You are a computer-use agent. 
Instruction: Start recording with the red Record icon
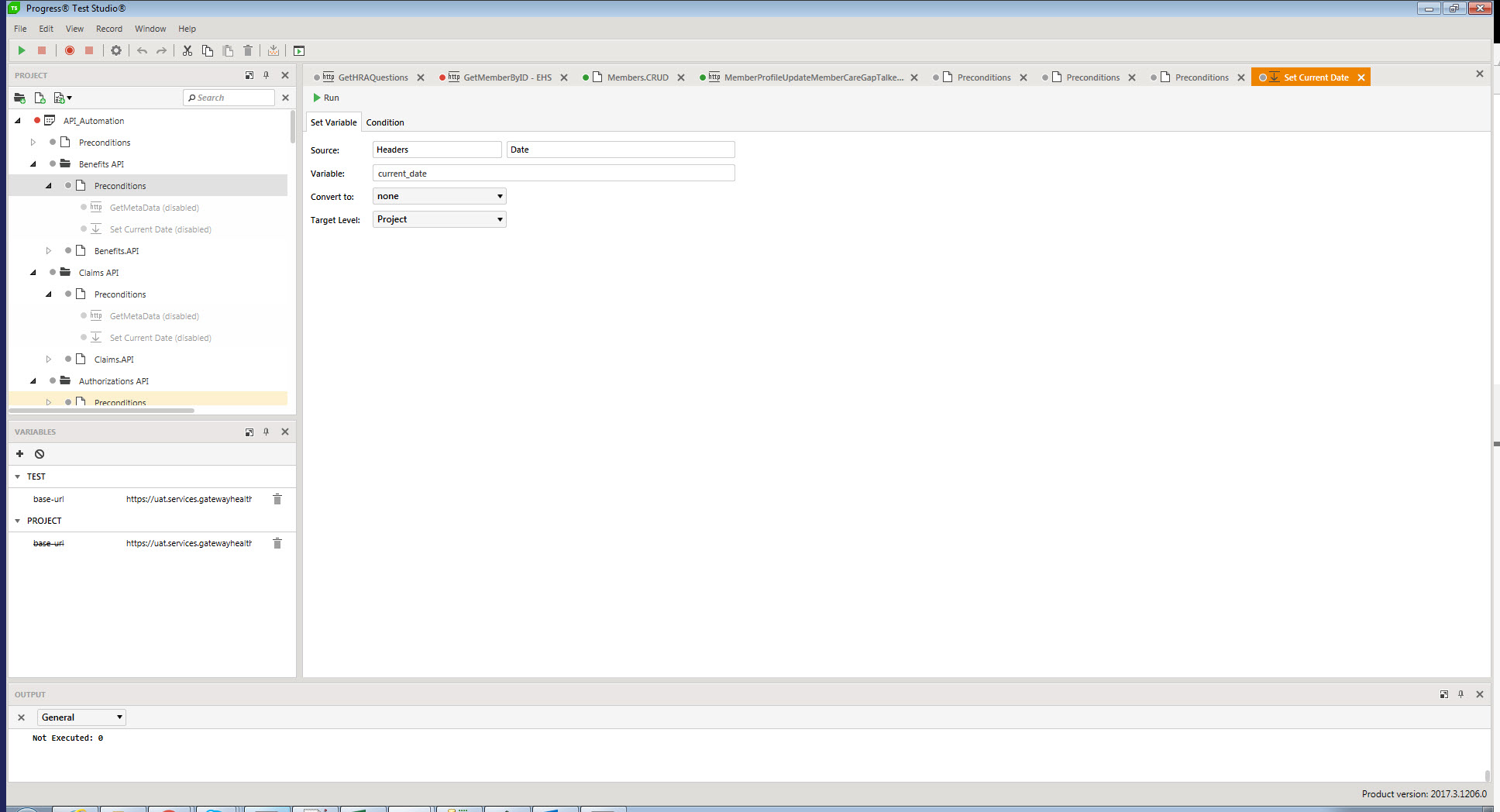pyautogui.click(x=69, y=50)
